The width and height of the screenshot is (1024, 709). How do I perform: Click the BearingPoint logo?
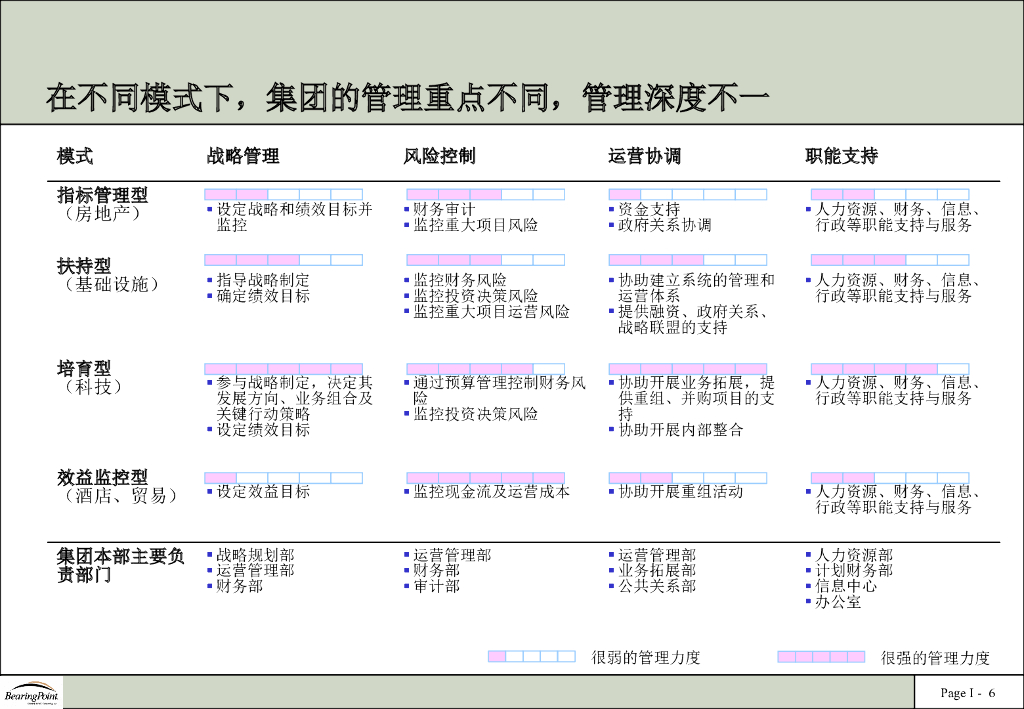30,695
